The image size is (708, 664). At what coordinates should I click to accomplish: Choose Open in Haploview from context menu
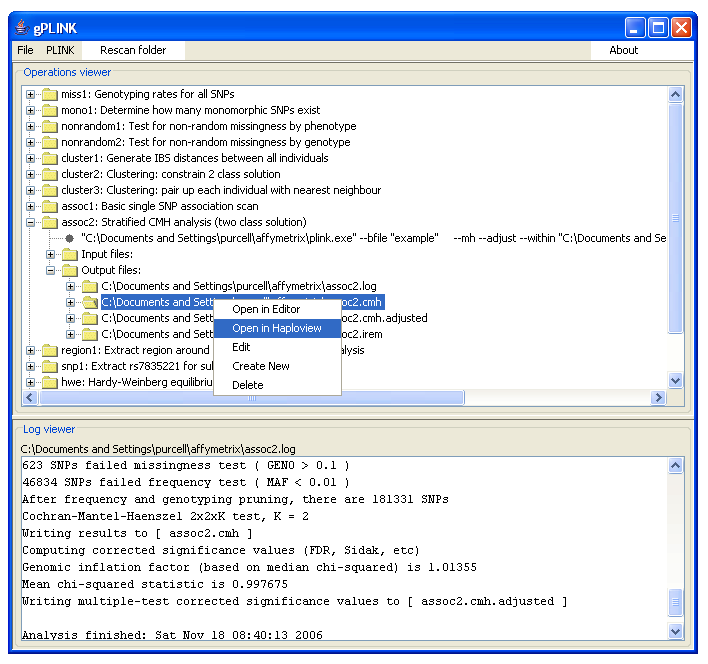click(x=277, y=329)
